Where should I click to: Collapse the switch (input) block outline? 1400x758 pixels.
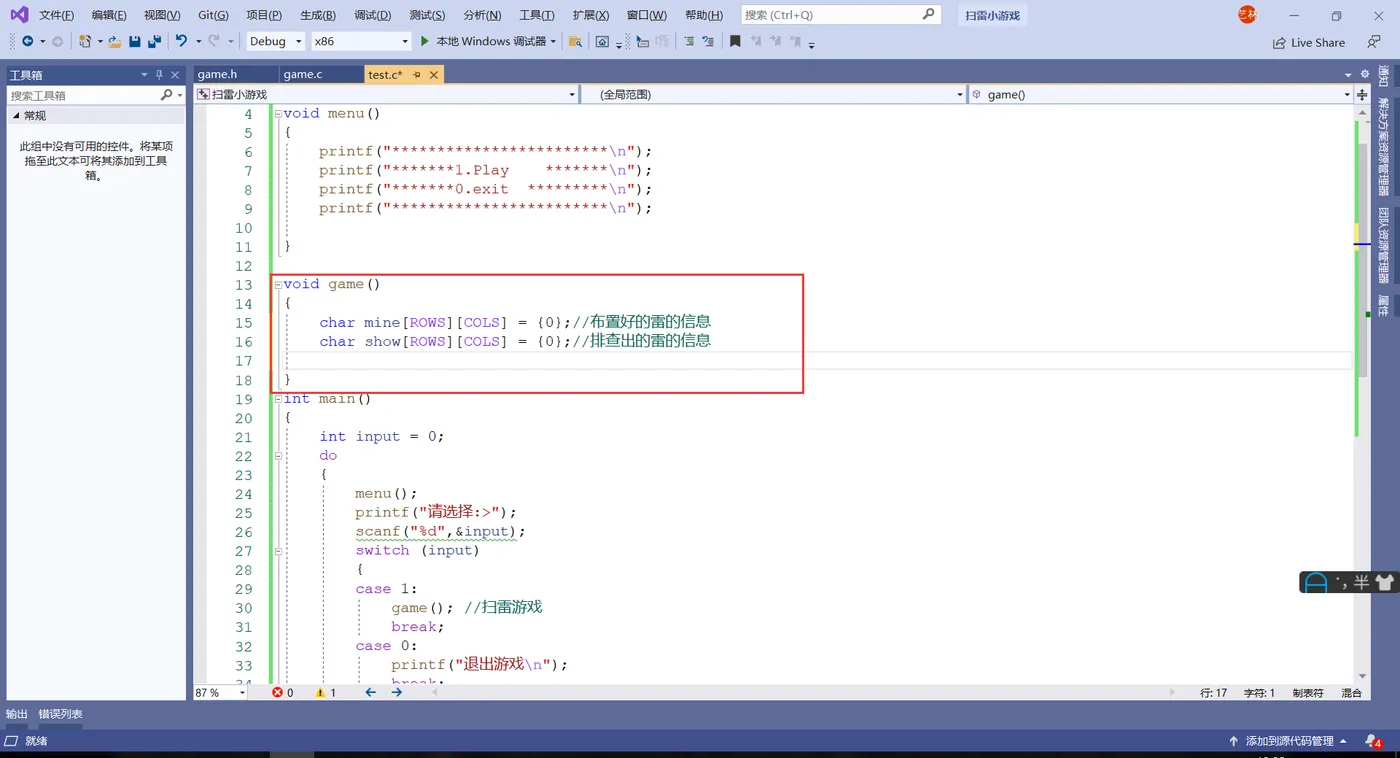[277, 551]
